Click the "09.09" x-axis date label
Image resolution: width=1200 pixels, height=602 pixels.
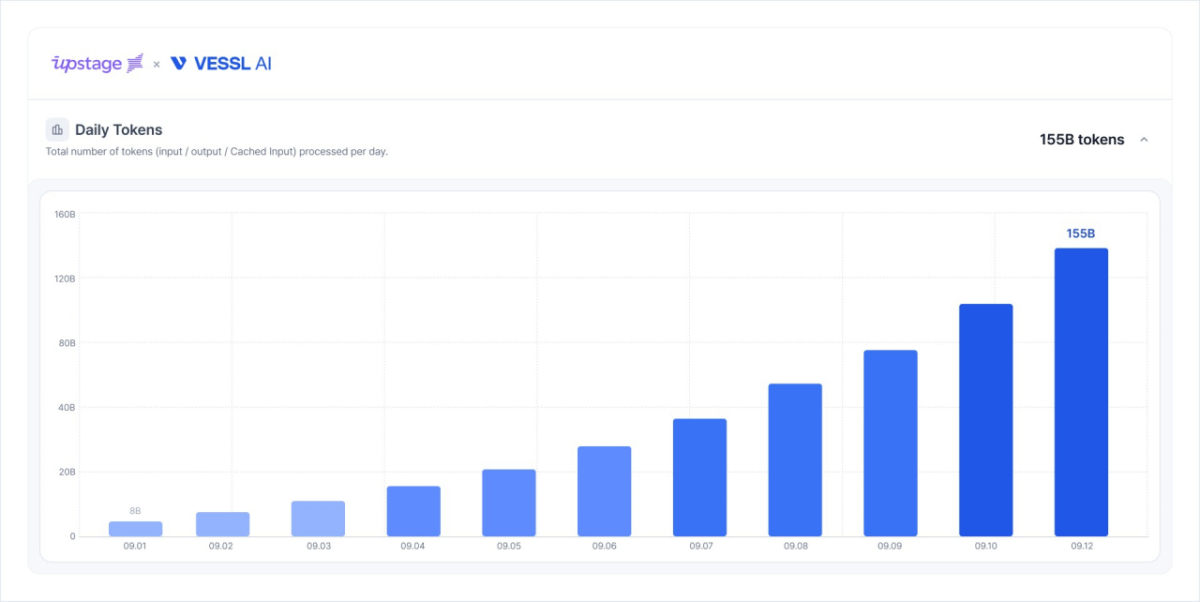[891, 547]
